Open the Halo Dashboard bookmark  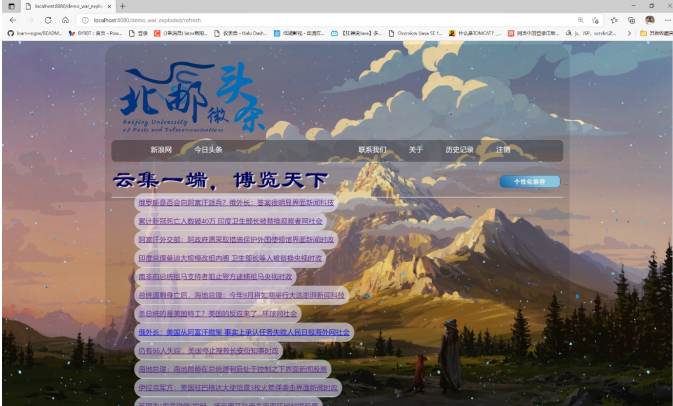pos(240,33)
